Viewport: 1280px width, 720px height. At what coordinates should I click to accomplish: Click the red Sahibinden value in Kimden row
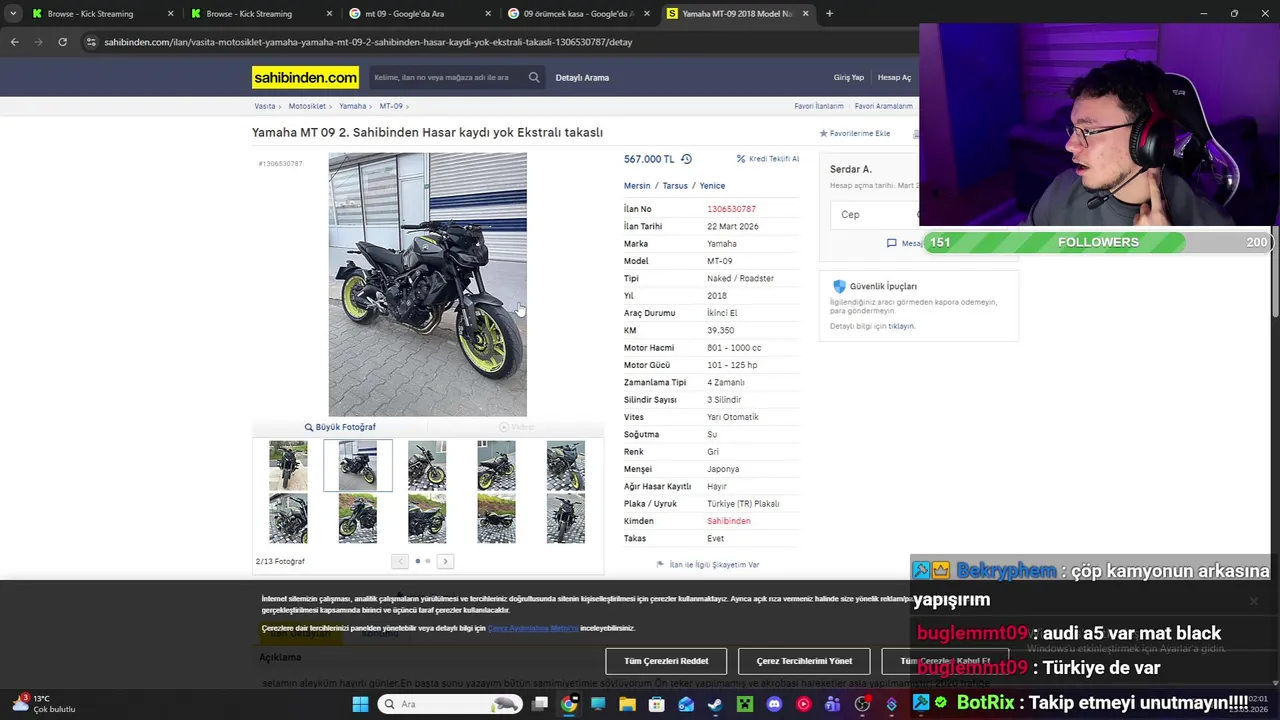pos(728,521)
